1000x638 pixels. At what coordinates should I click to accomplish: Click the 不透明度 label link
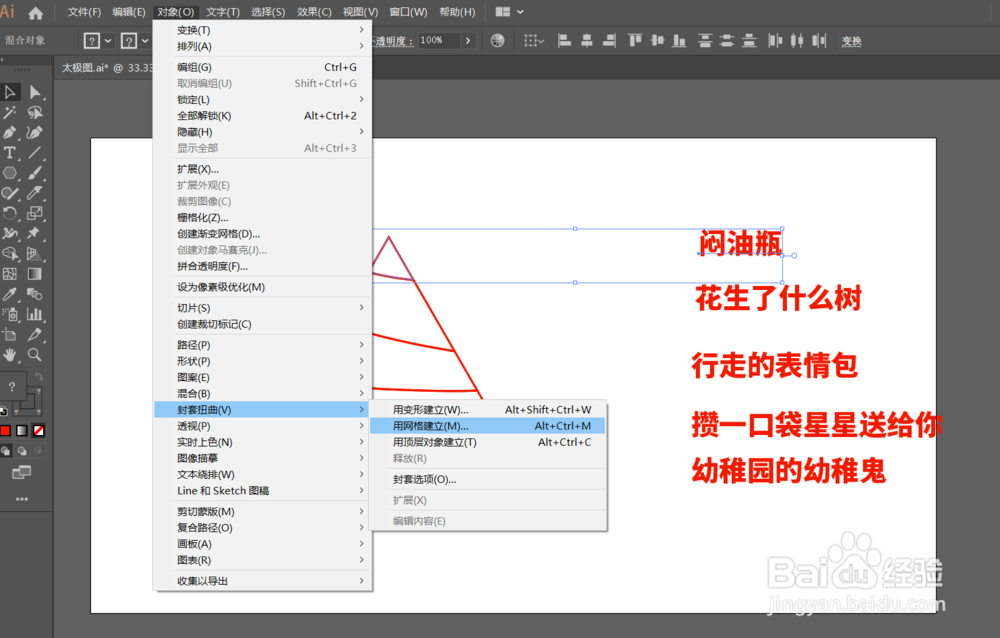[x=392, y=41]
